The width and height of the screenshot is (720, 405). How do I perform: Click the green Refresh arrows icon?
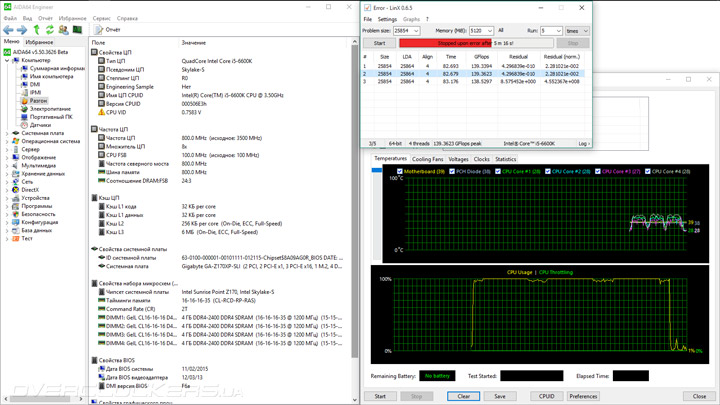coord(50,30)
